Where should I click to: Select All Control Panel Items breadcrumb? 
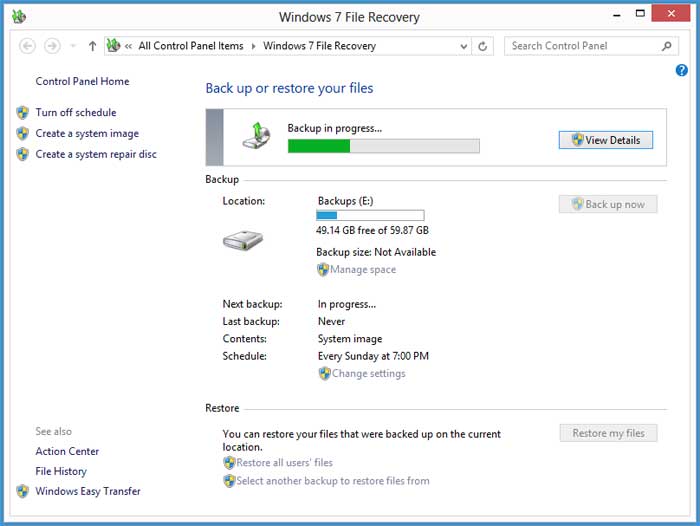click(x=191, y=46)
